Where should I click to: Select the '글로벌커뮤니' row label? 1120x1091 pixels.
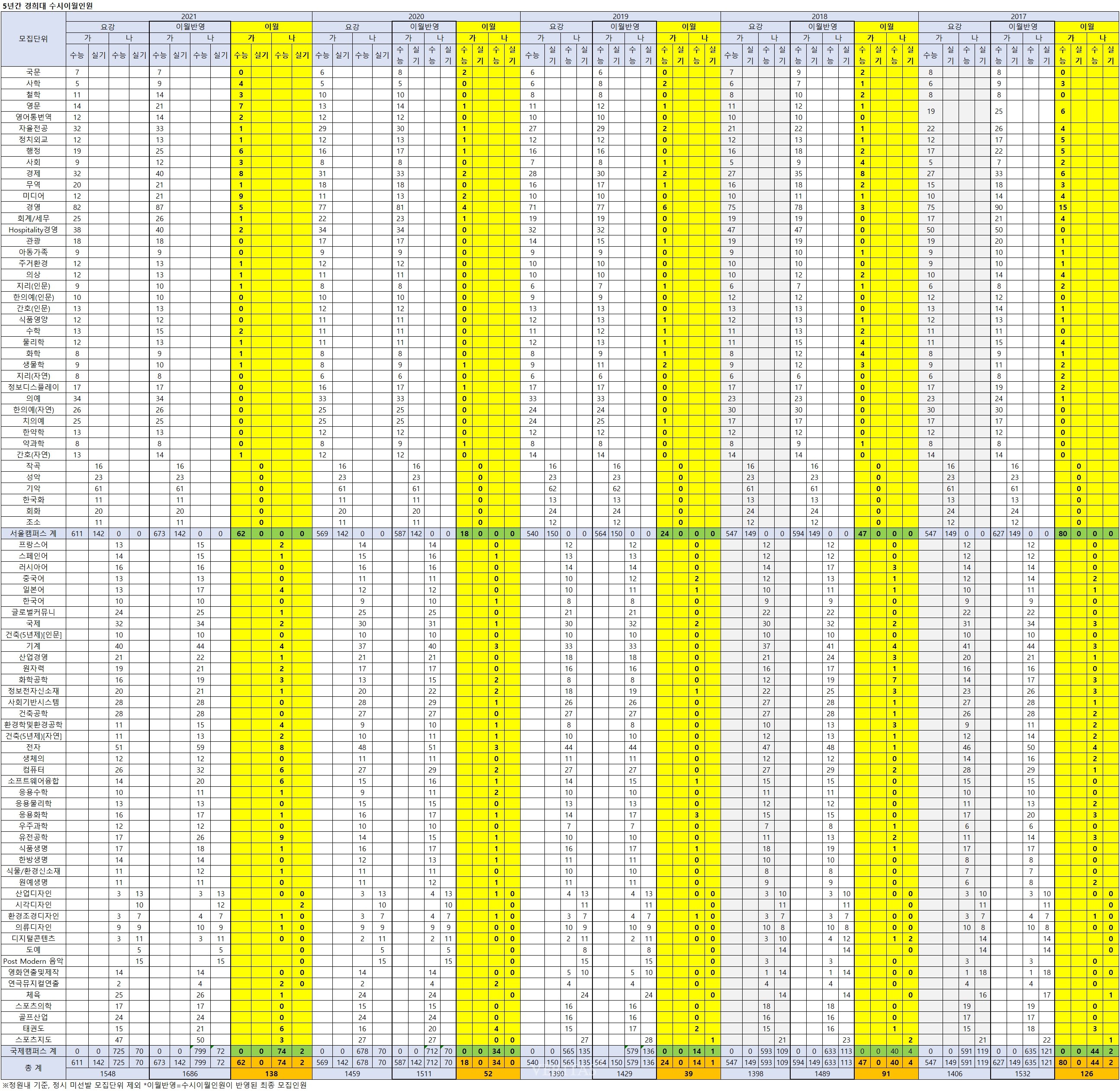33,612
